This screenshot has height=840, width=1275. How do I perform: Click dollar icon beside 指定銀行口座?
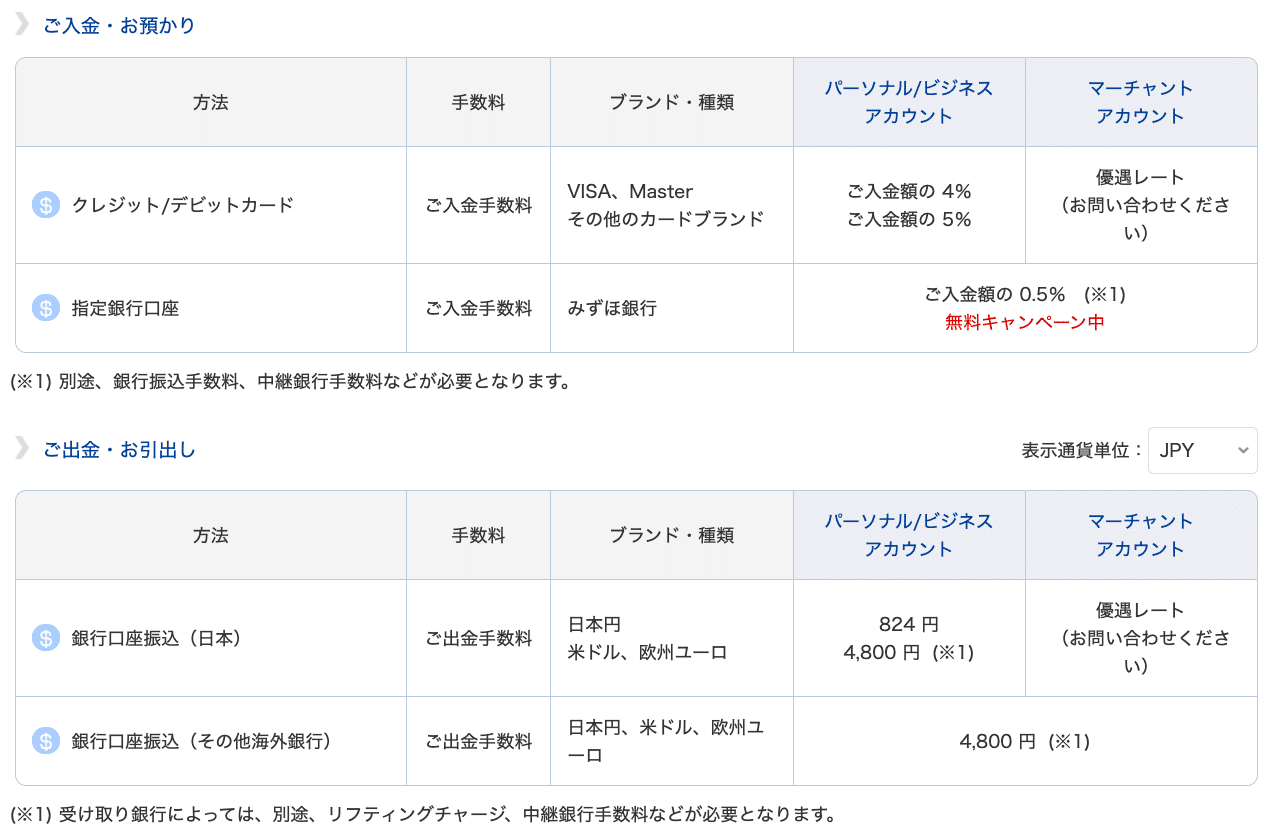point(46,308)
